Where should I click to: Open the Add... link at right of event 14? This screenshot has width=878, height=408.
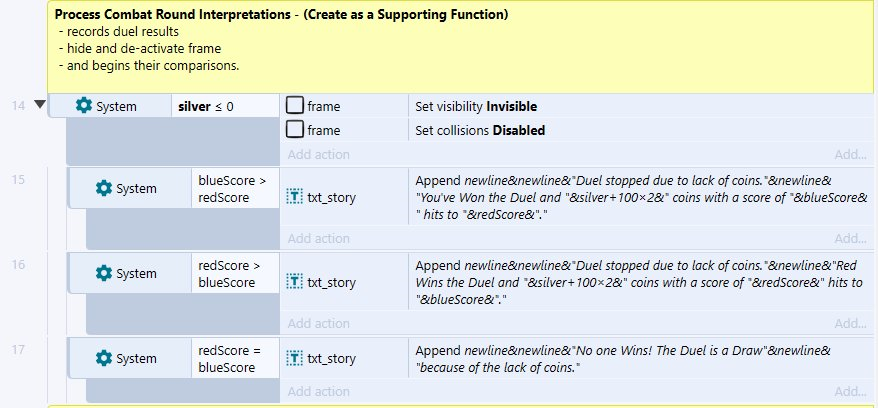click(x=850, y=154)
